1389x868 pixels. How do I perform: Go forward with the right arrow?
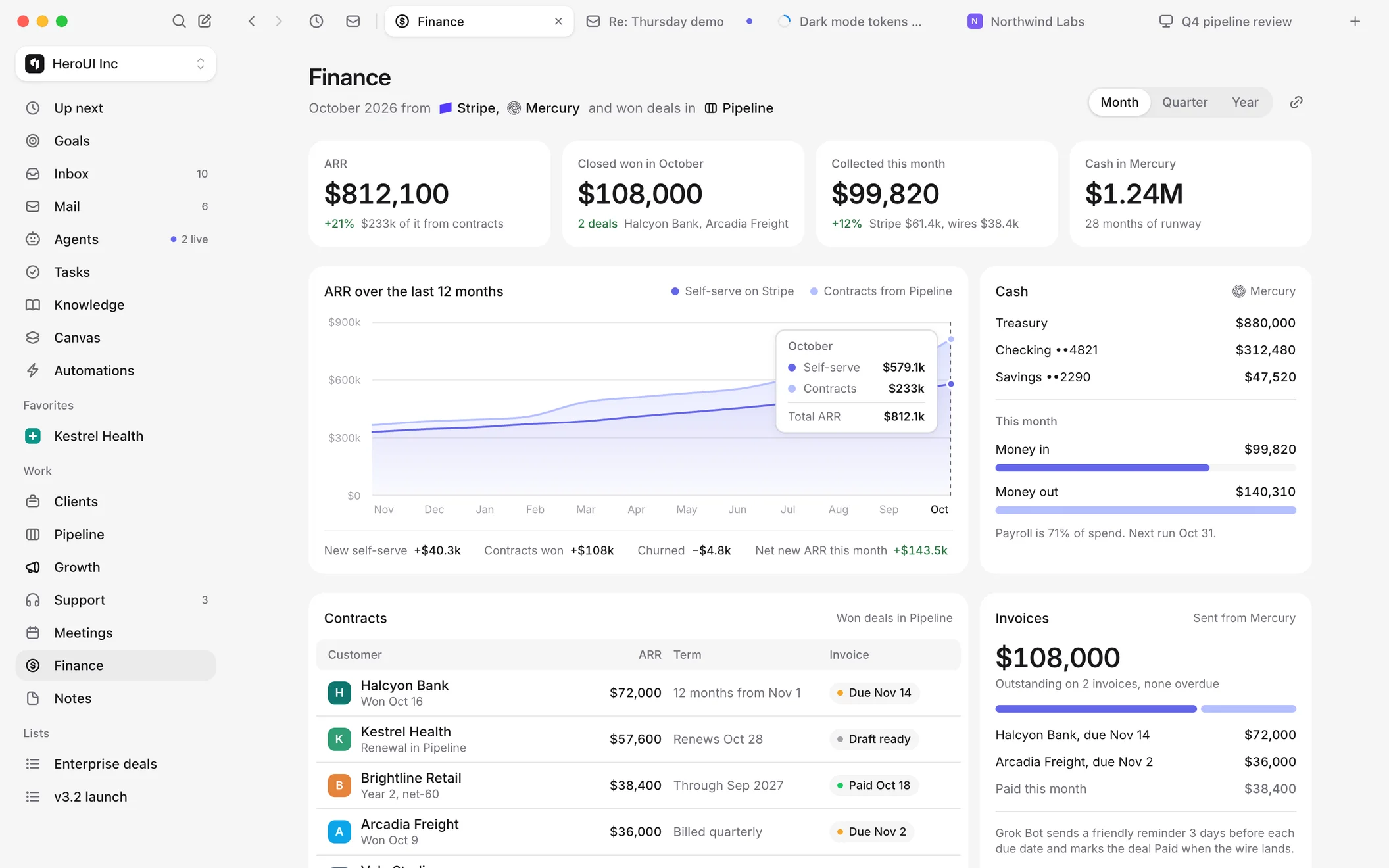279,21
